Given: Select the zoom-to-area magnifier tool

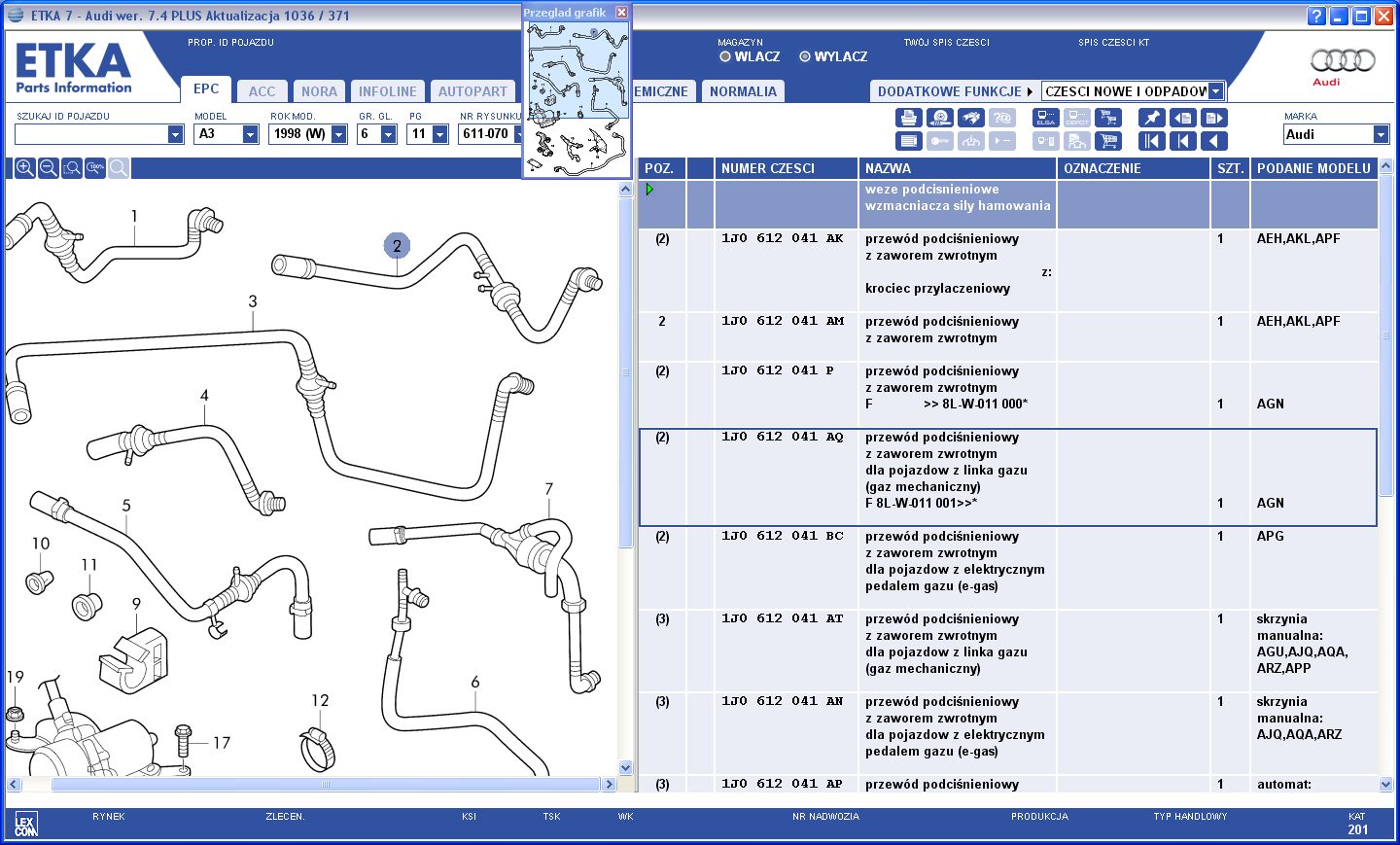Looking at the screenshot, I should 72,168.
